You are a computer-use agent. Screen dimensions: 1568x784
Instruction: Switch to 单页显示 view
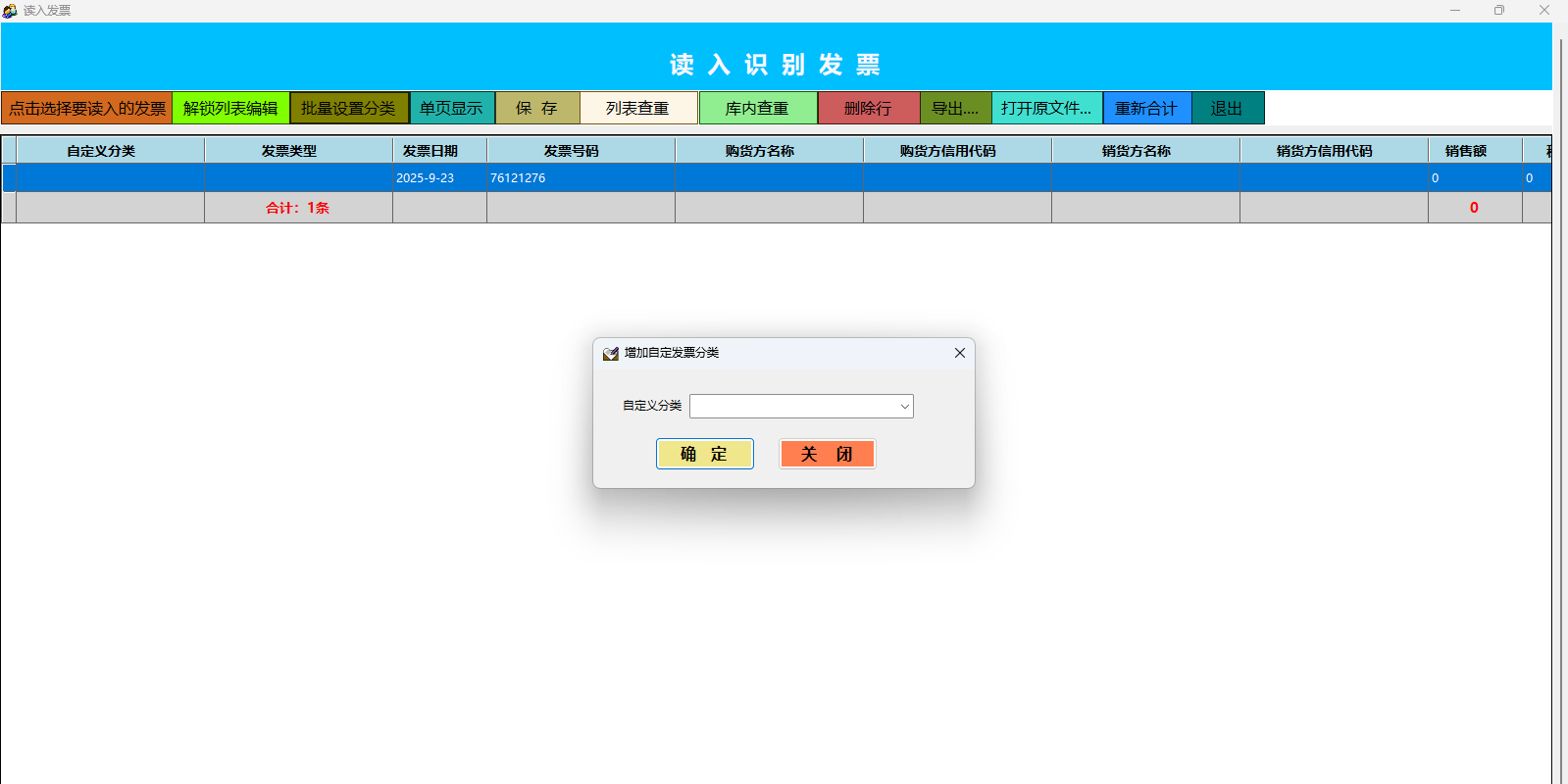coord(452,108)
